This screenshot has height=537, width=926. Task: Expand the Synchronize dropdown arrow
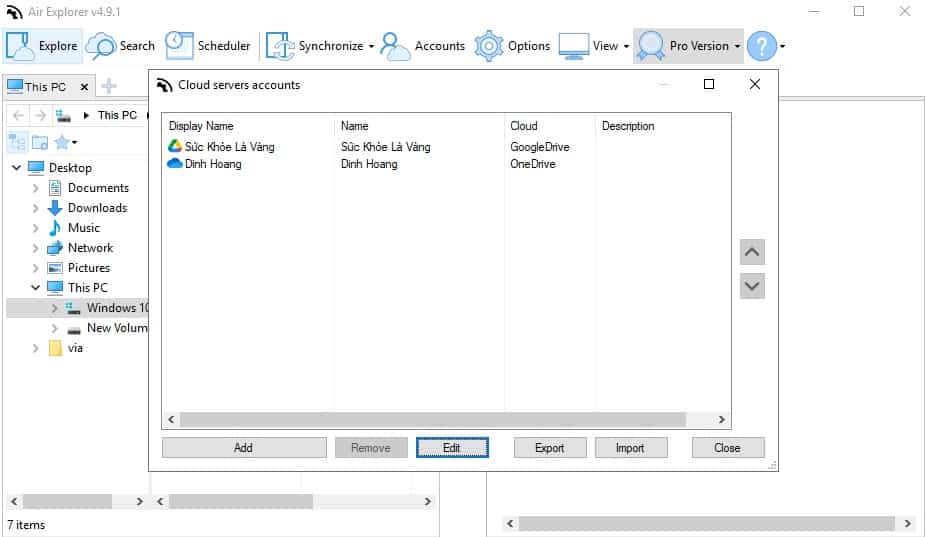pyautogui.click(x=371, y=46)
